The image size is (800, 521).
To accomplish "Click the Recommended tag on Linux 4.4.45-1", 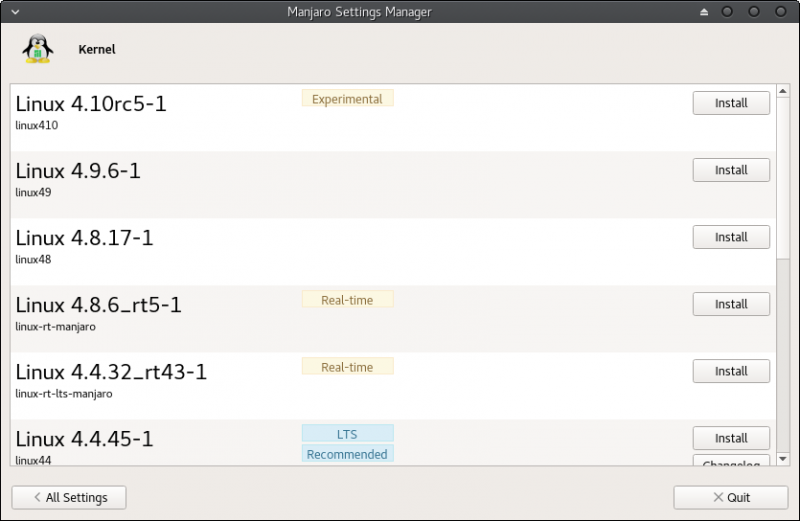I will (347, 454).
